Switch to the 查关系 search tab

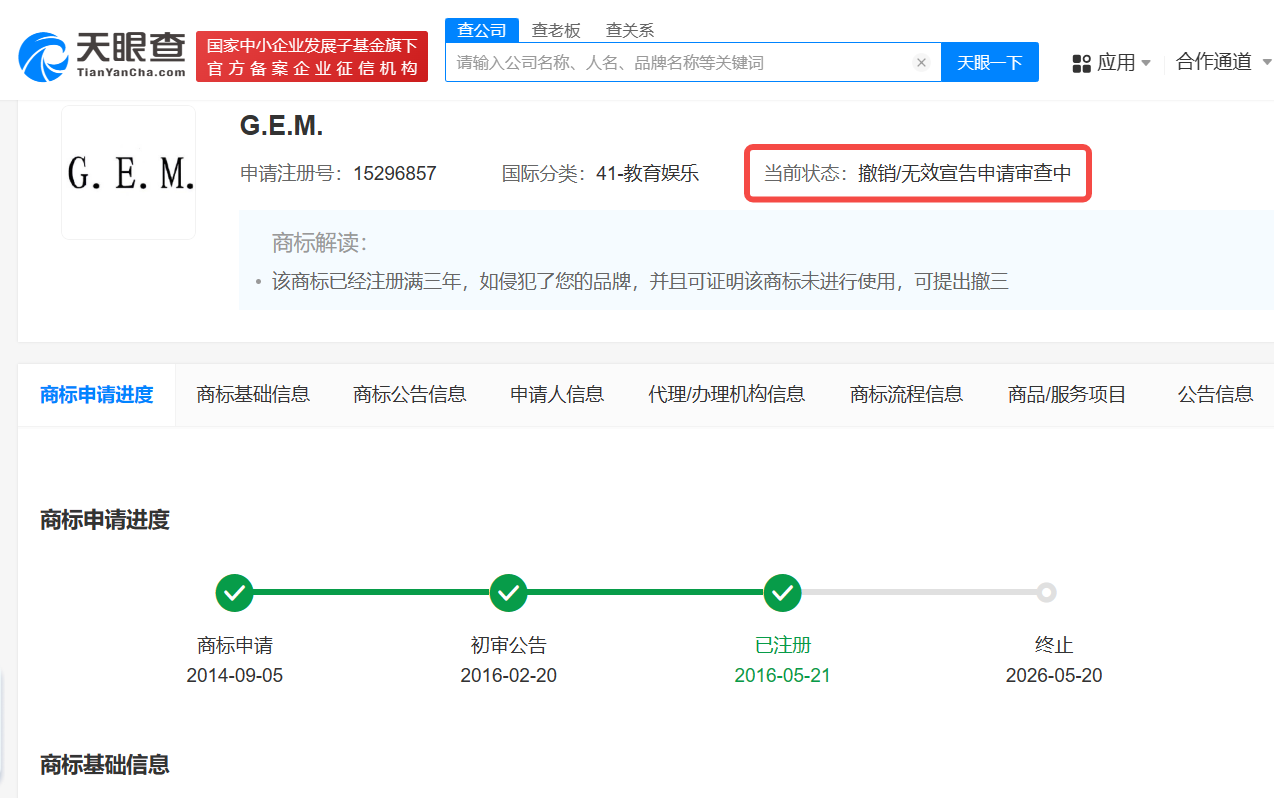point(629,30)
